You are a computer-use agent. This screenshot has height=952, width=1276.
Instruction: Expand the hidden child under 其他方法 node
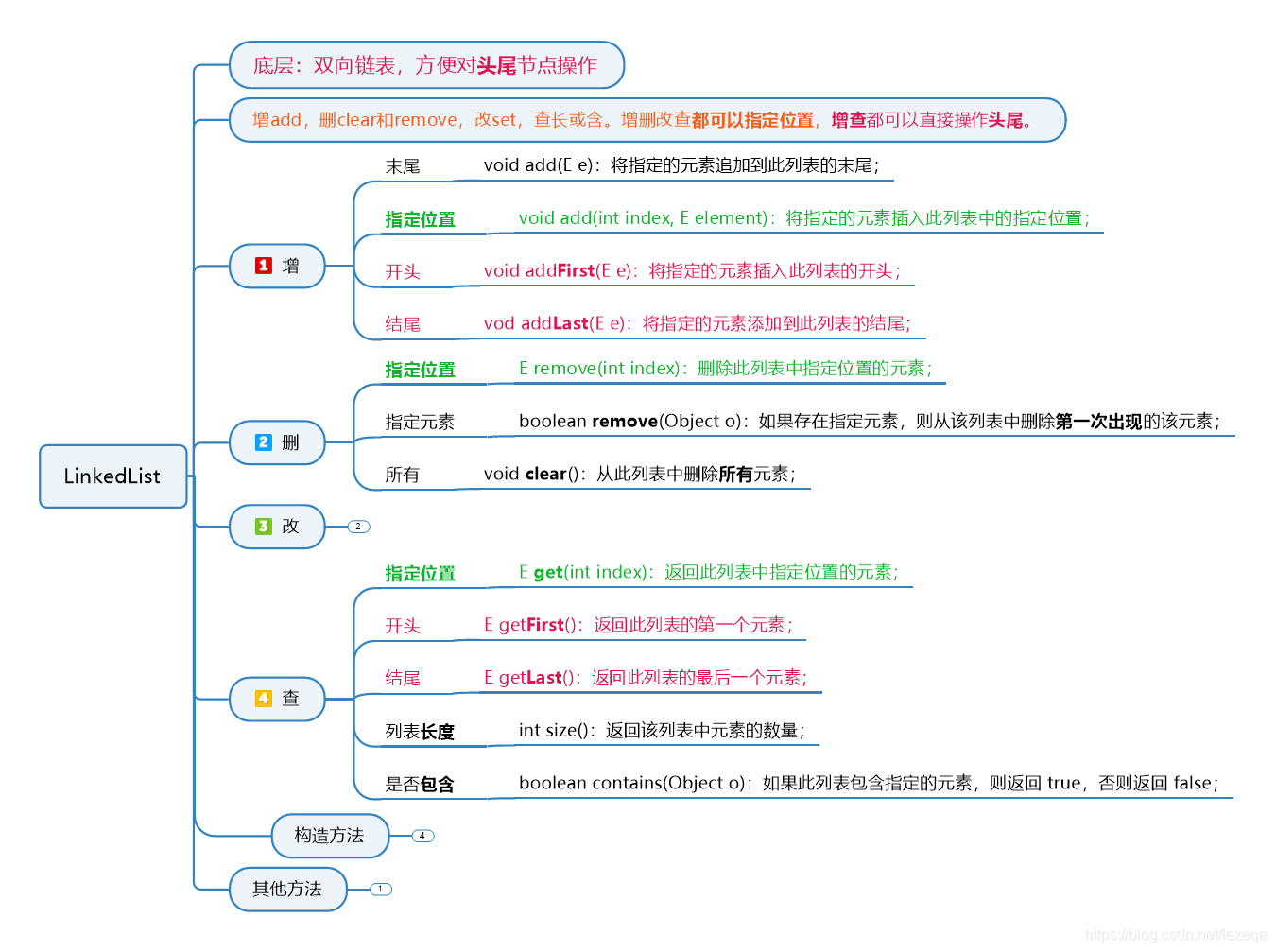(x=380, y=889)
